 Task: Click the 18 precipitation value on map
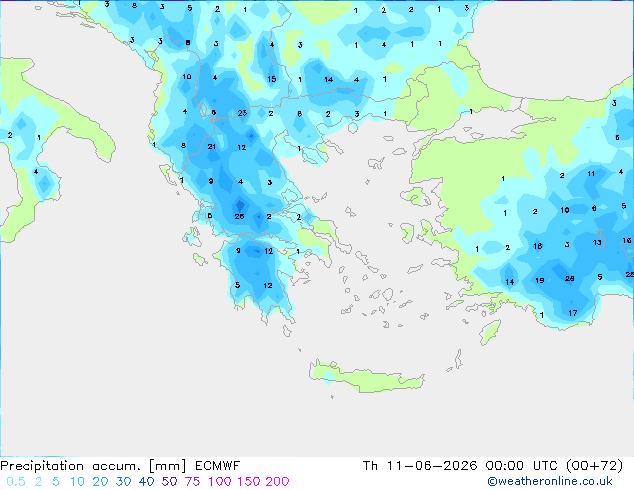point(537,246)
